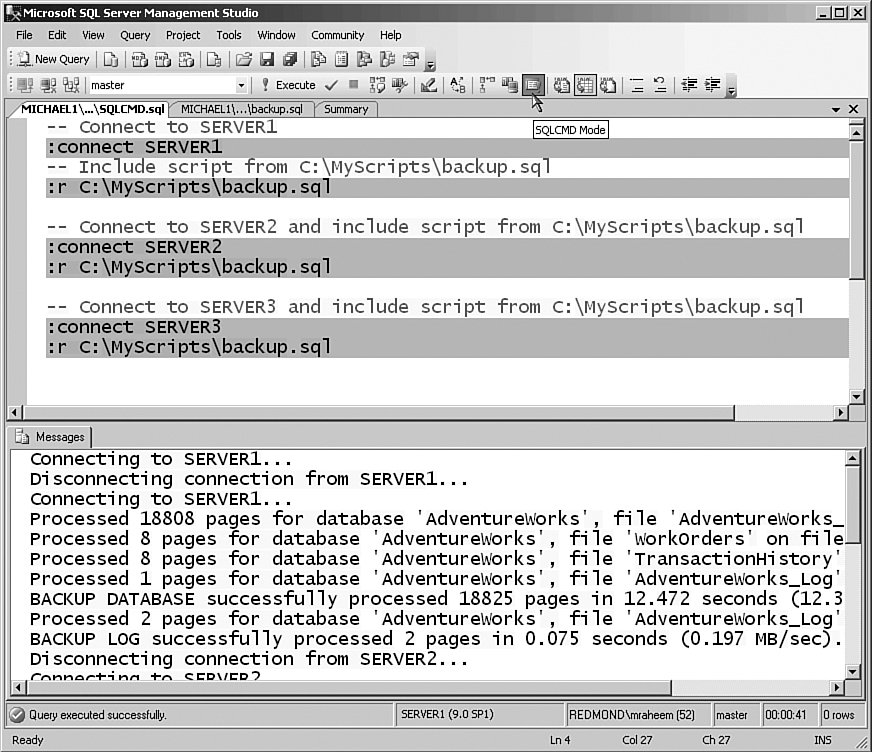Select the SQLCMD.sql document tab
Image resolution: width=872 pixels, height=752 pixels.
[92, 109]
